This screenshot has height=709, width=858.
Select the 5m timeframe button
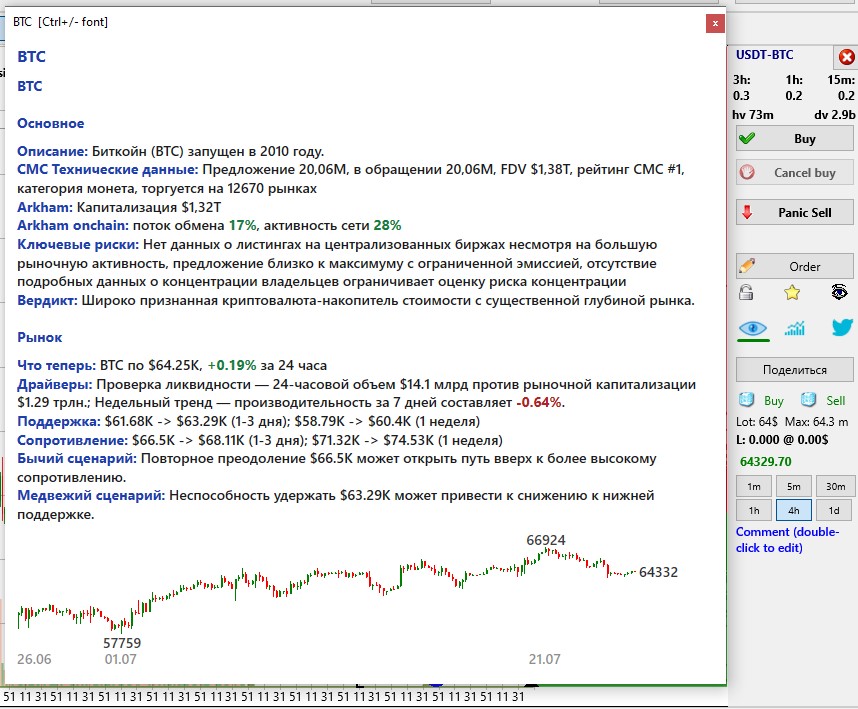tap(793, 486)
